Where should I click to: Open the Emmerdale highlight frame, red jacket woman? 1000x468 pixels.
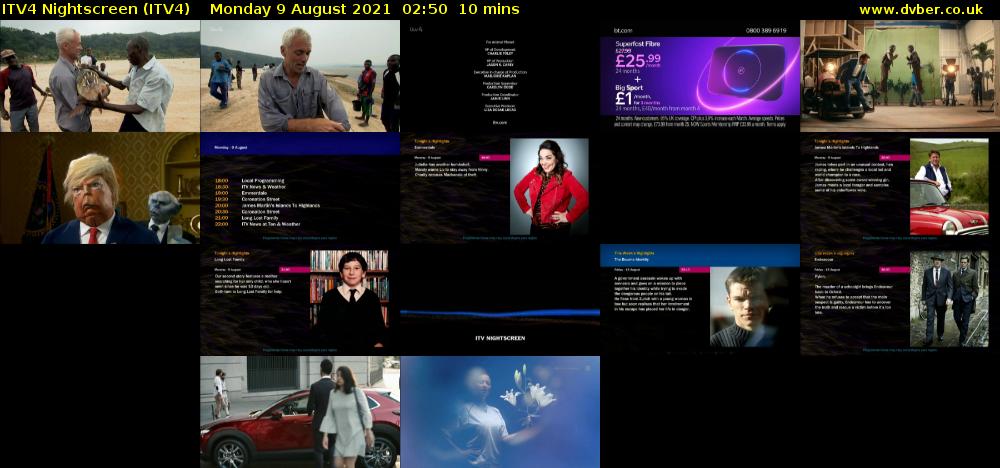500,188
